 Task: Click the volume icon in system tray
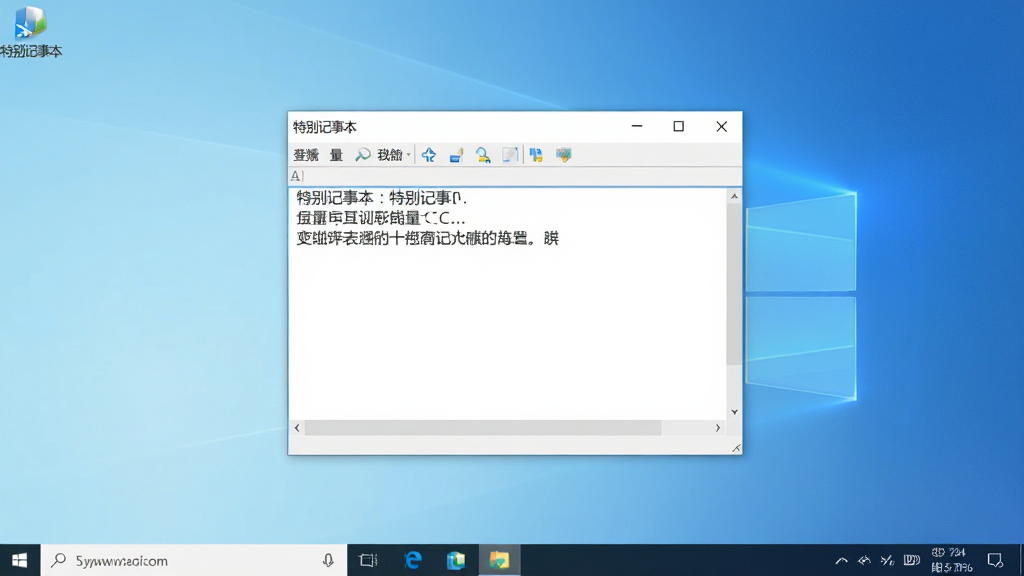pyautogui.click(x=887, y=560)
